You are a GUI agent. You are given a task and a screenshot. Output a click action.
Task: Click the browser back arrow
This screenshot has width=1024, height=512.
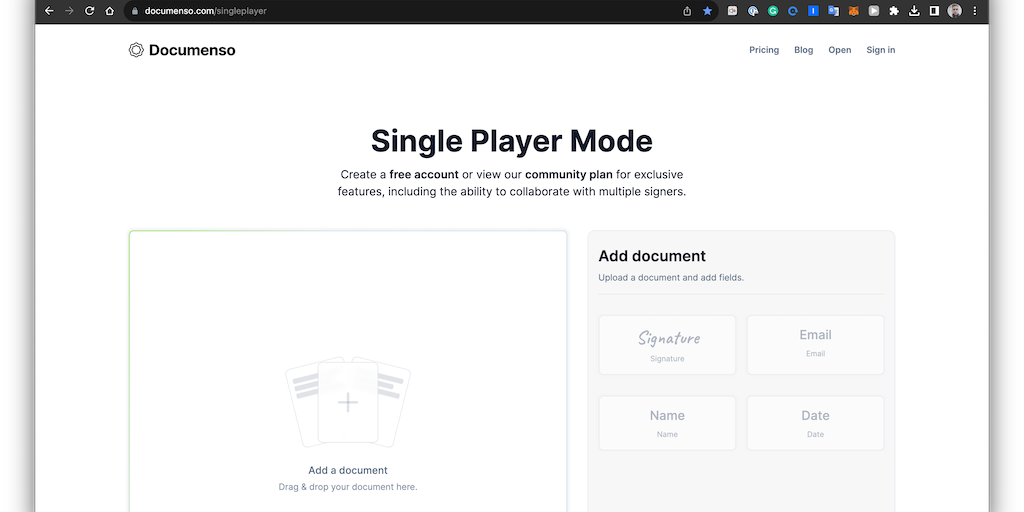pyautogui.click(x=49, y=11)
